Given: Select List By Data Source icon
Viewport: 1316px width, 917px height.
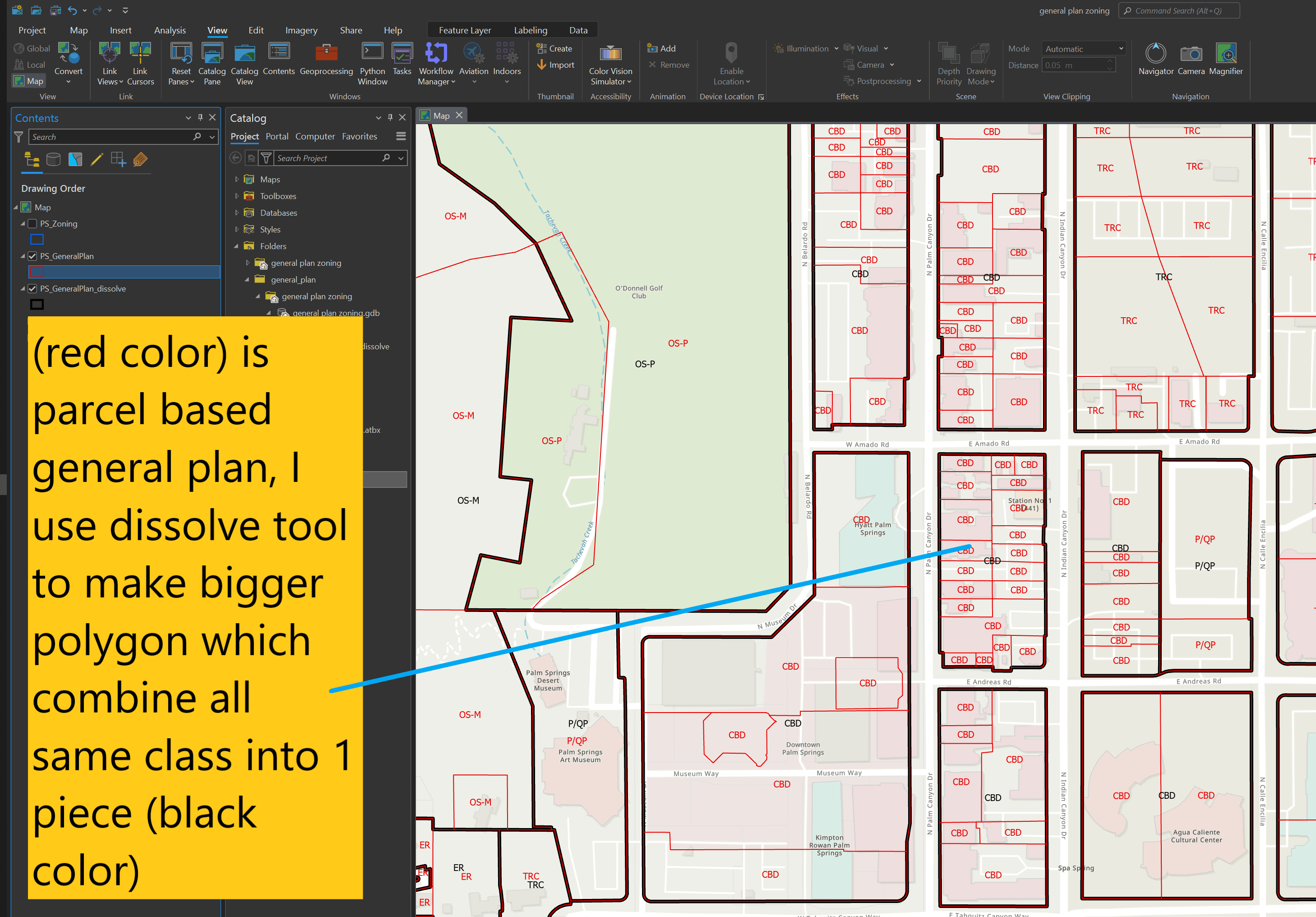Looking at the screenshot, I should click(x=53, y=159).
